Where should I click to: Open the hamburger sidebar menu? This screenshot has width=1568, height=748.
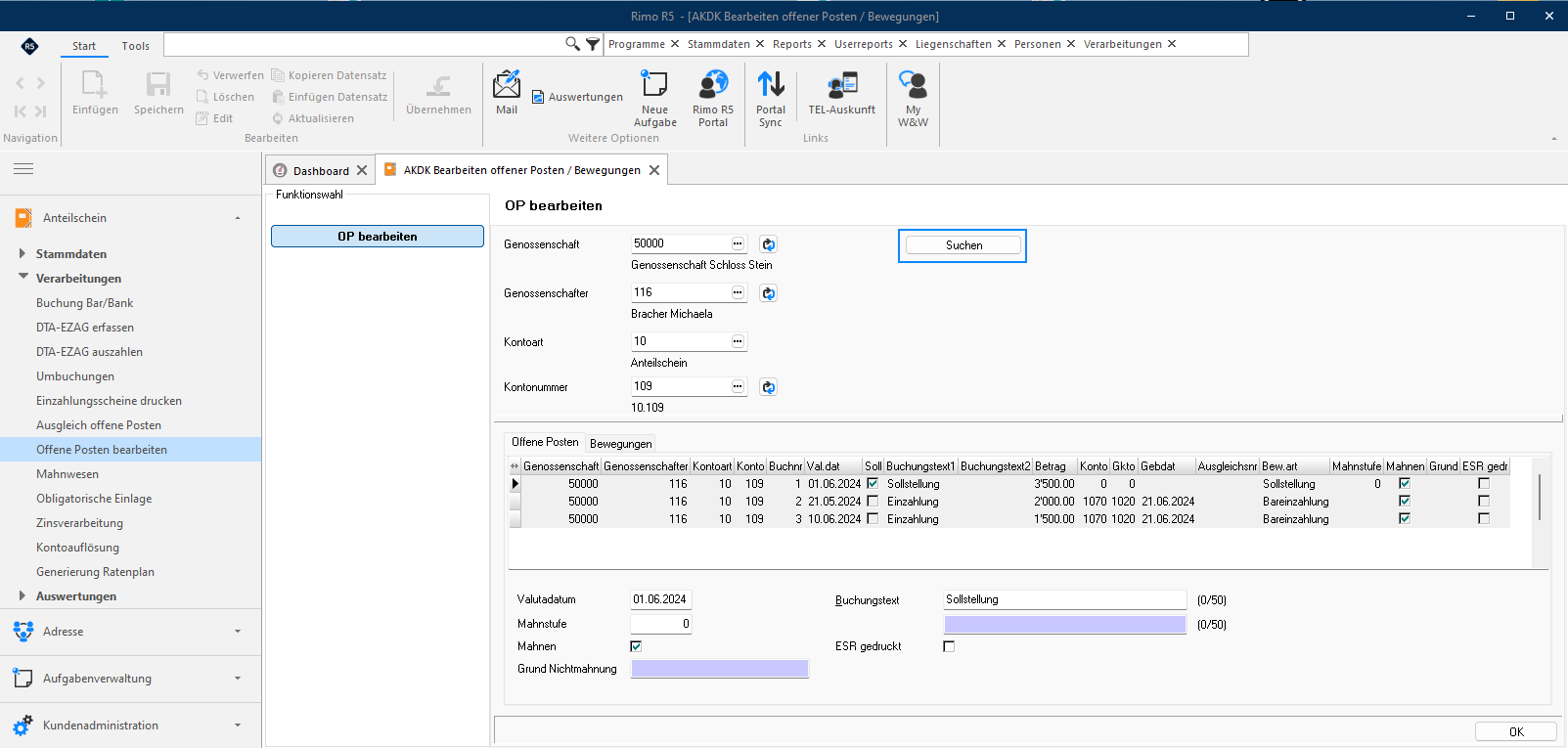click(23, 169)
